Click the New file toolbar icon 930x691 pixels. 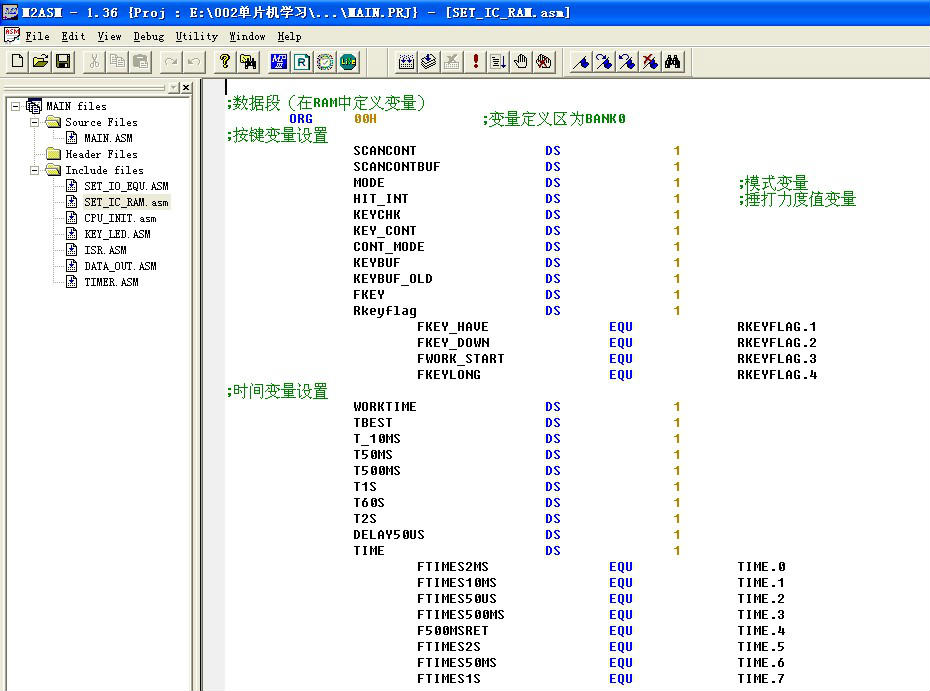(x=17, y=62)
